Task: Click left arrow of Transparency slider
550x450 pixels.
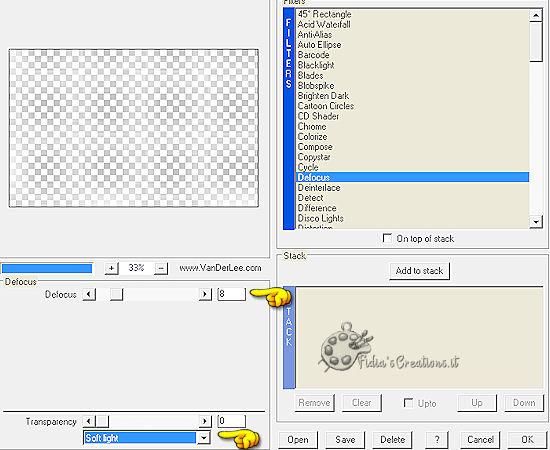Action: 89,421
